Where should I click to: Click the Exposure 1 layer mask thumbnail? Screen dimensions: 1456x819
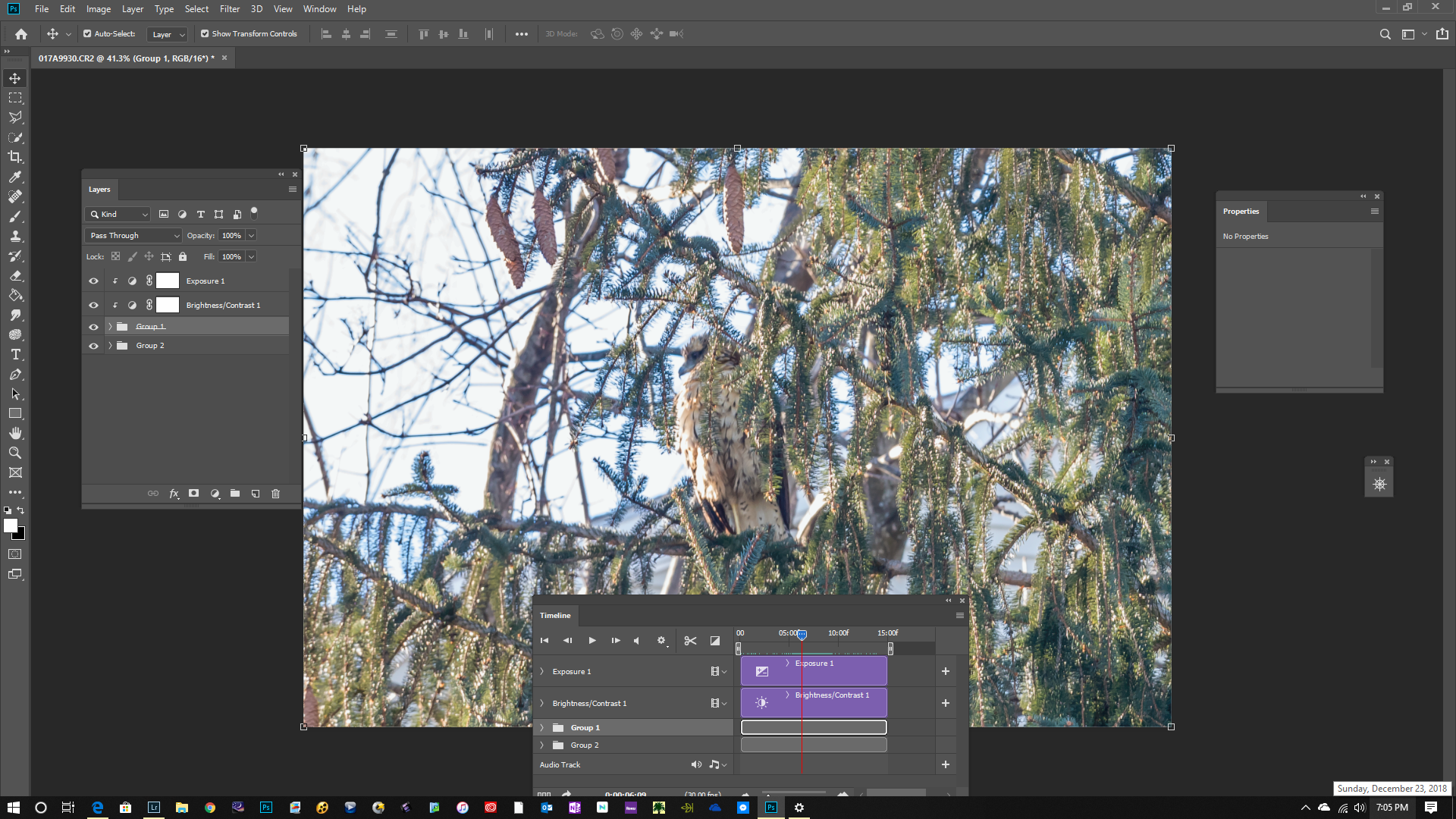click(168, 281)
